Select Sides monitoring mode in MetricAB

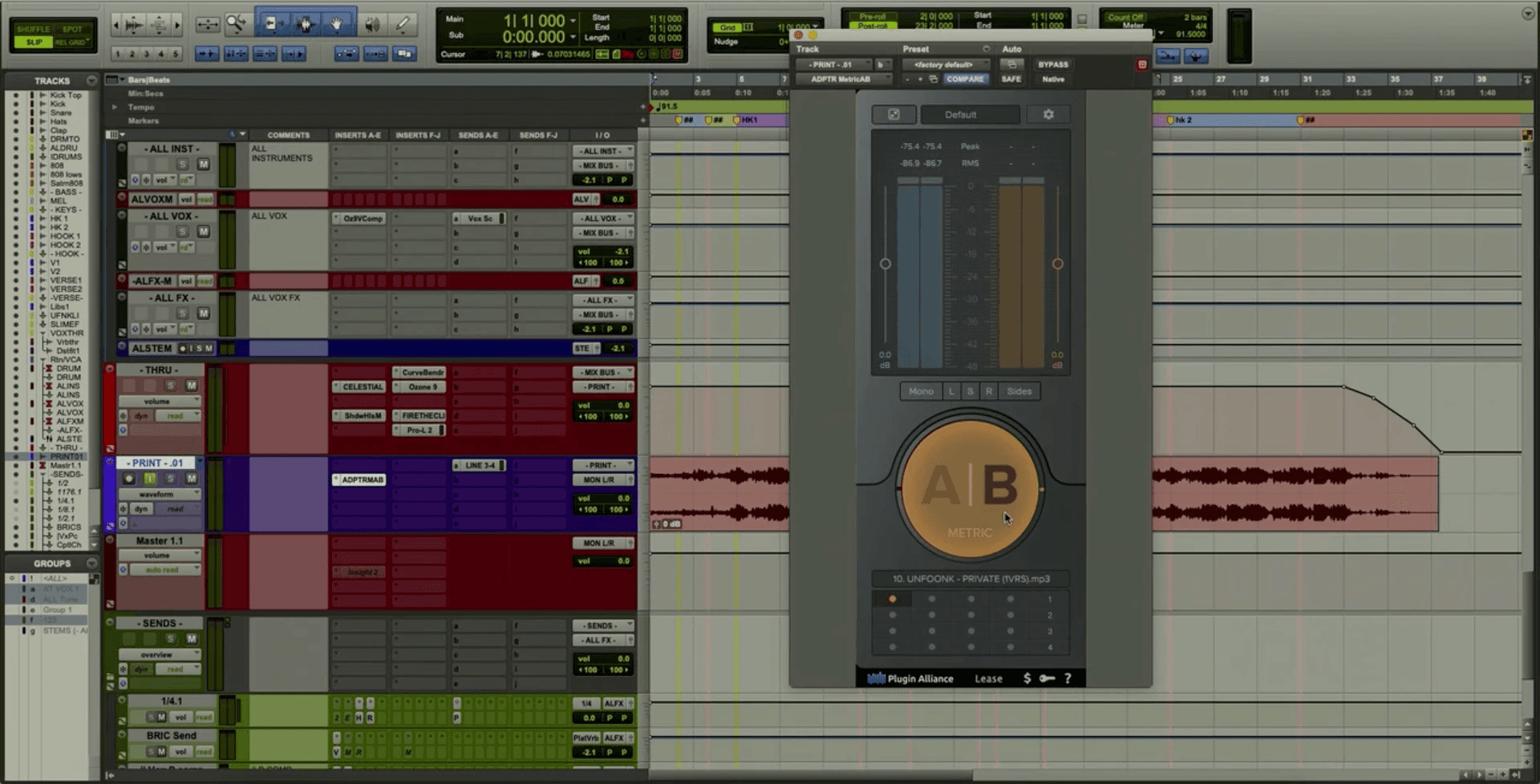click(1019, 391)
